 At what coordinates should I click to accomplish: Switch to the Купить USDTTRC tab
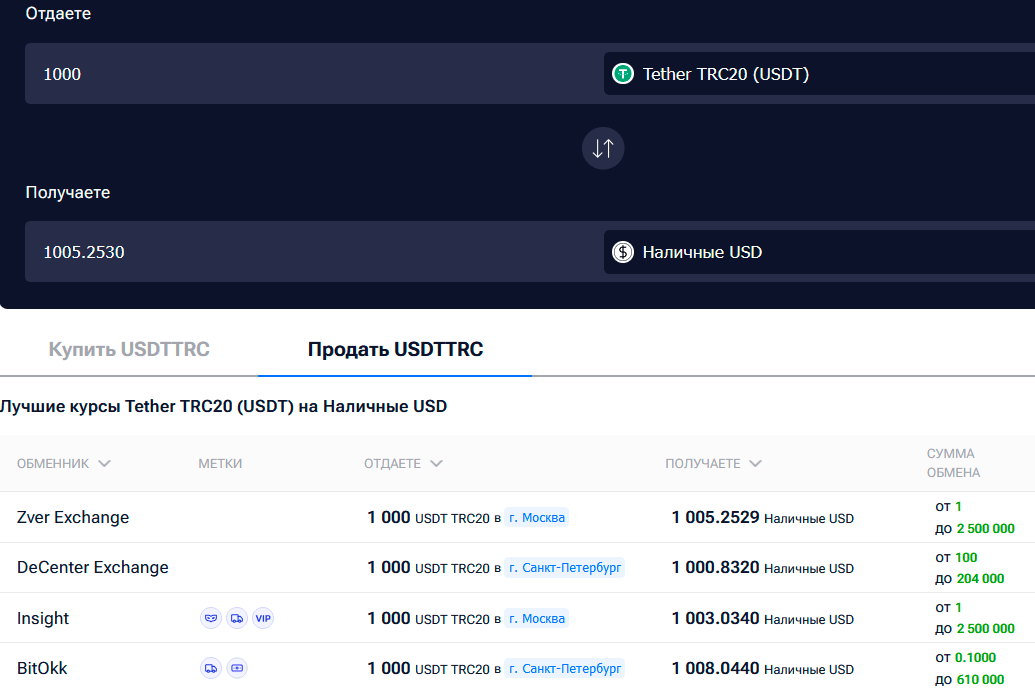[129, 349]
